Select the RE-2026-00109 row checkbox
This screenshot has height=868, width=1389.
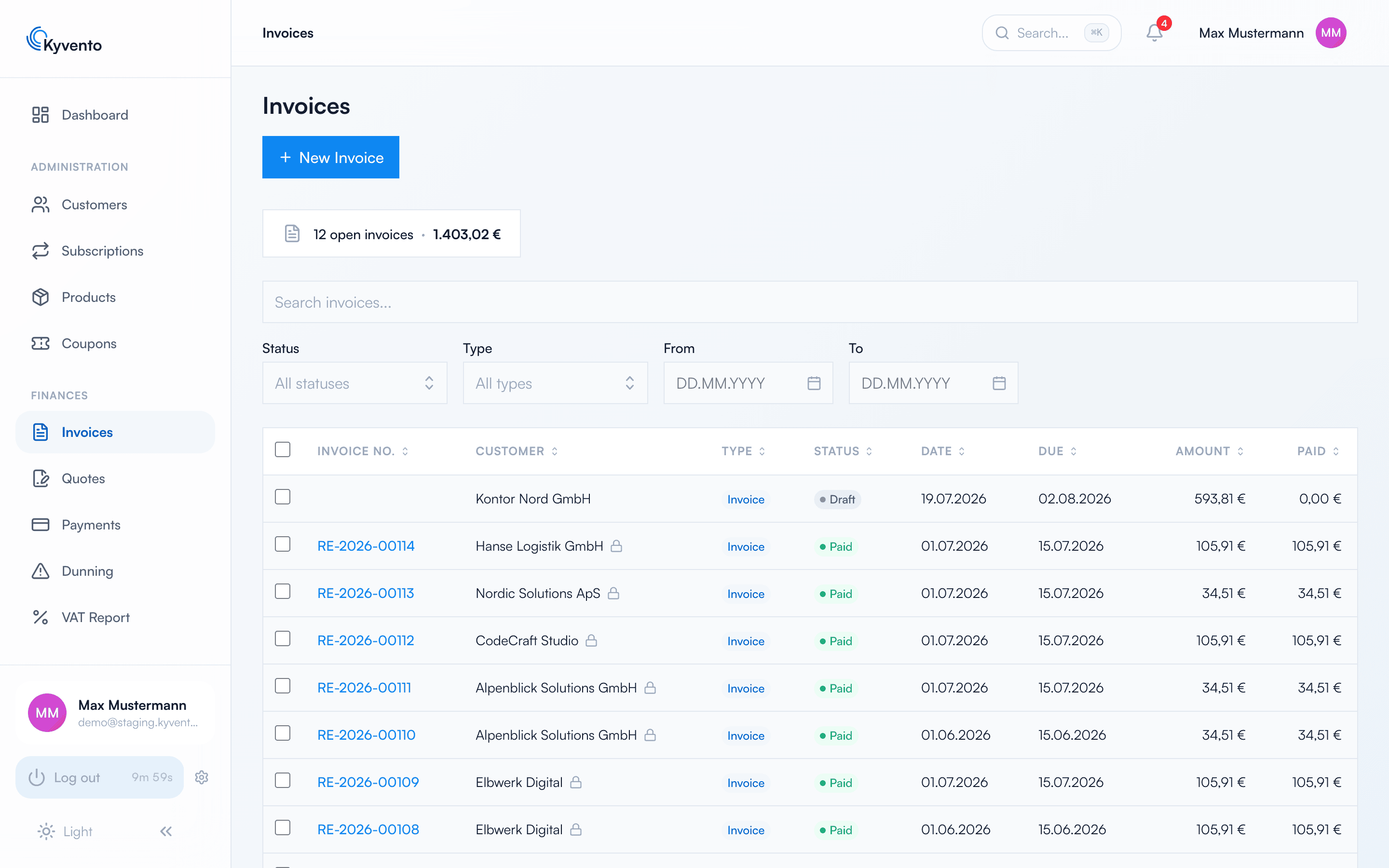tap(283, 781)
